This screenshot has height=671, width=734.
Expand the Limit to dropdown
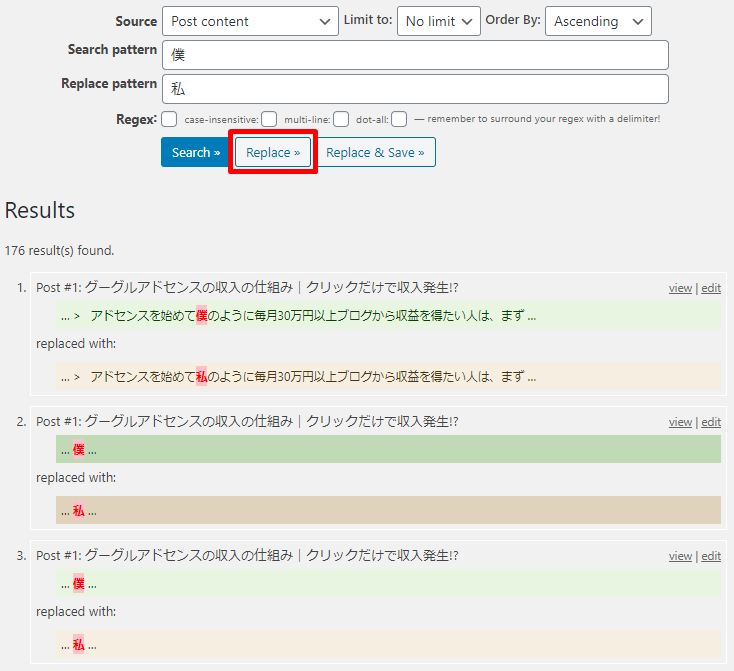pos(438,21)
